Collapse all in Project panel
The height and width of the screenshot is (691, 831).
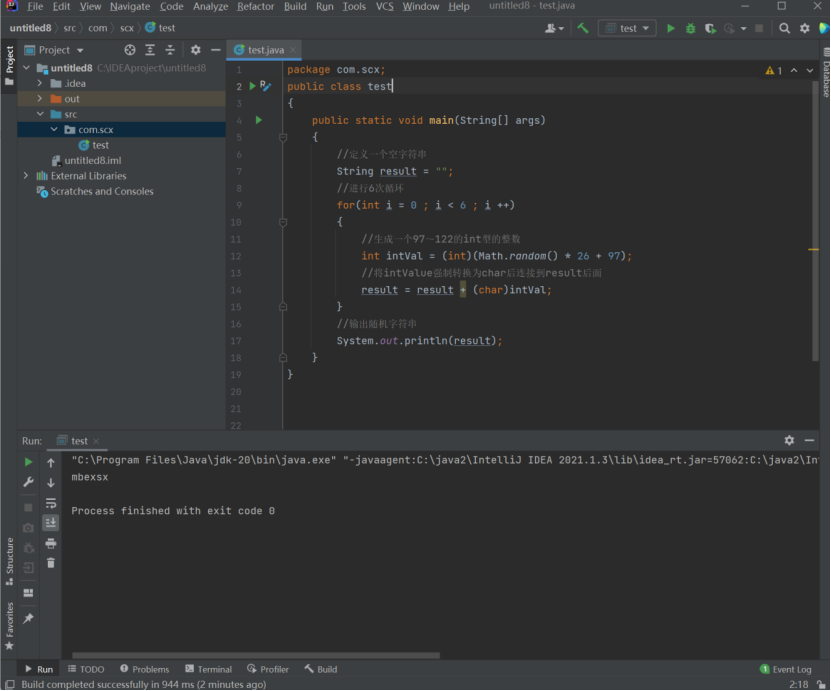[x=170, y=50]
